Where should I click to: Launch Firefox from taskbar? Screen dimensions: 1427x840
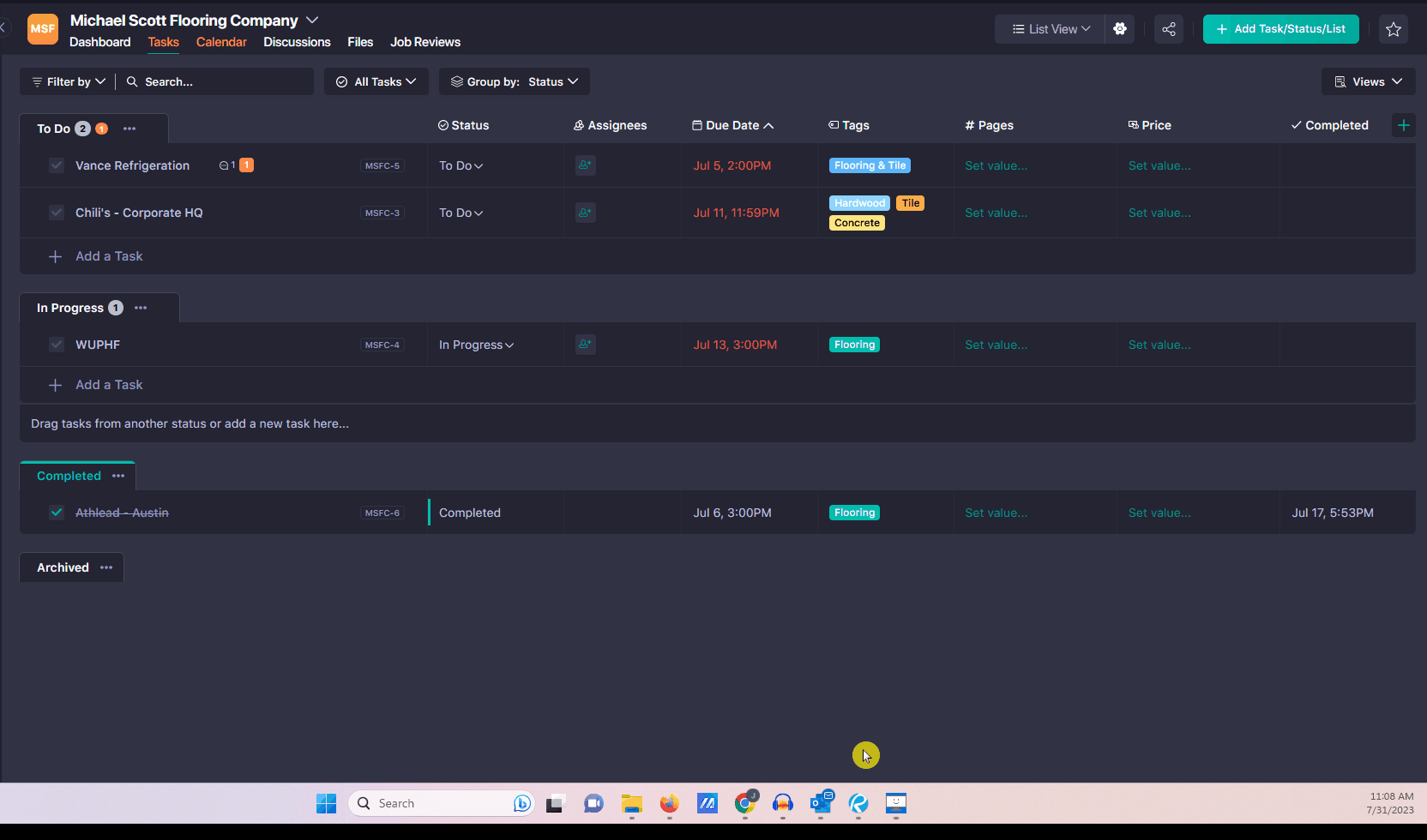tap(670, 803)
